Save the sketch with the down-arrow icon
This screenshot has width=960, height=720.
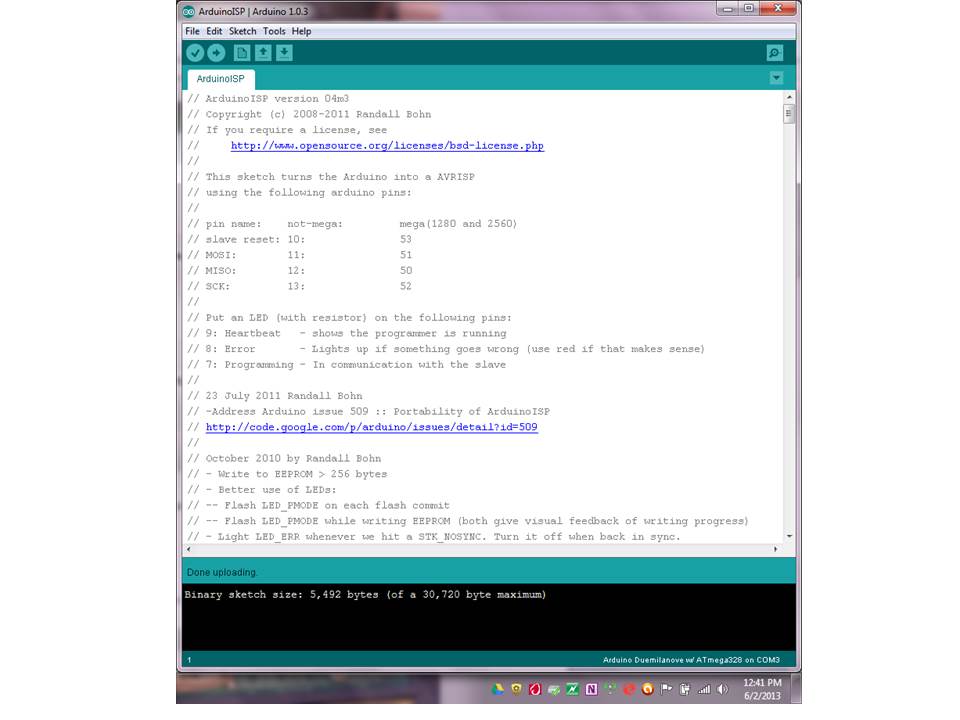pyautogui.click(x=284, y=53)
